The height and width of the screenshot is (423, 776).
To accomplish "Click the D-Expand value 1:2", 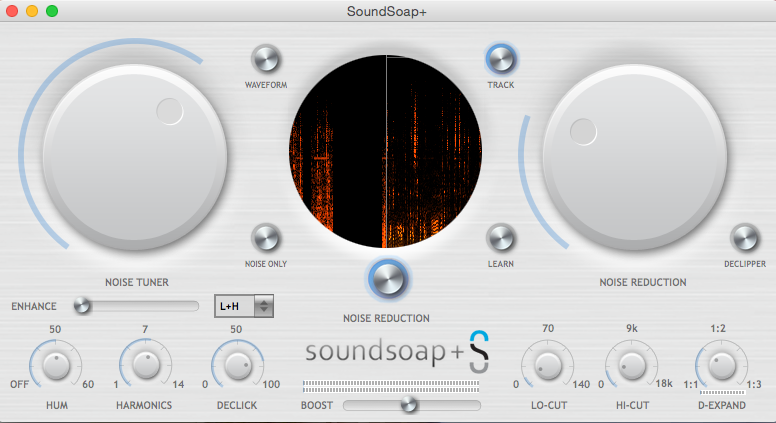I will 718,328.
